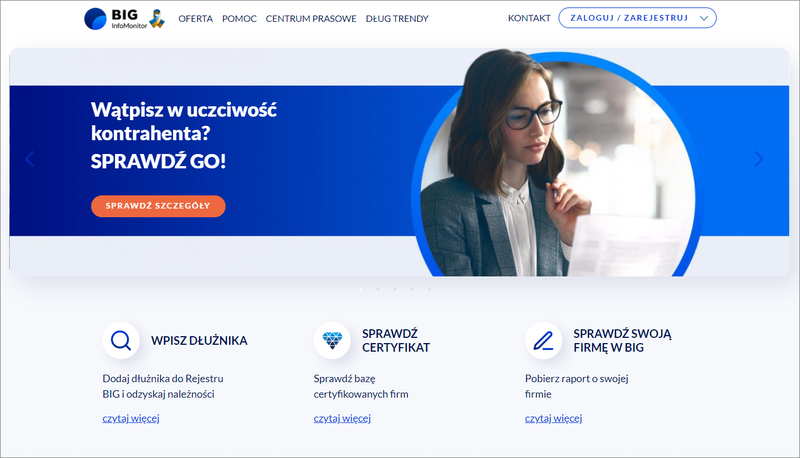Open the KONTAKT link
This screenshot has height=458, width=800.
(529, 18)
